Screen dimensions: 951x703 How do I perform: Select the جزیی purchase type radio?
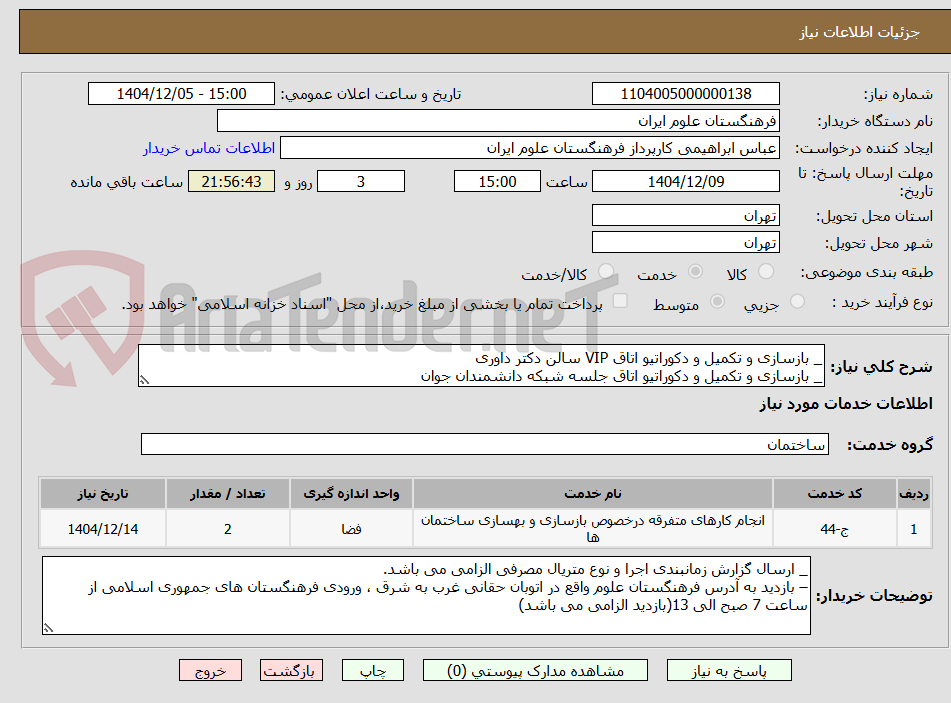[797, 301]
